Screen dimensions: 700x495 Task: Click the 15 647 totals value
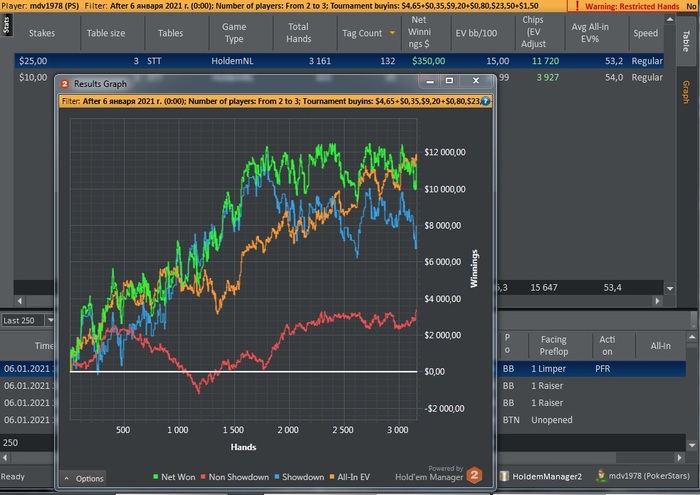(x=544, y=287)
